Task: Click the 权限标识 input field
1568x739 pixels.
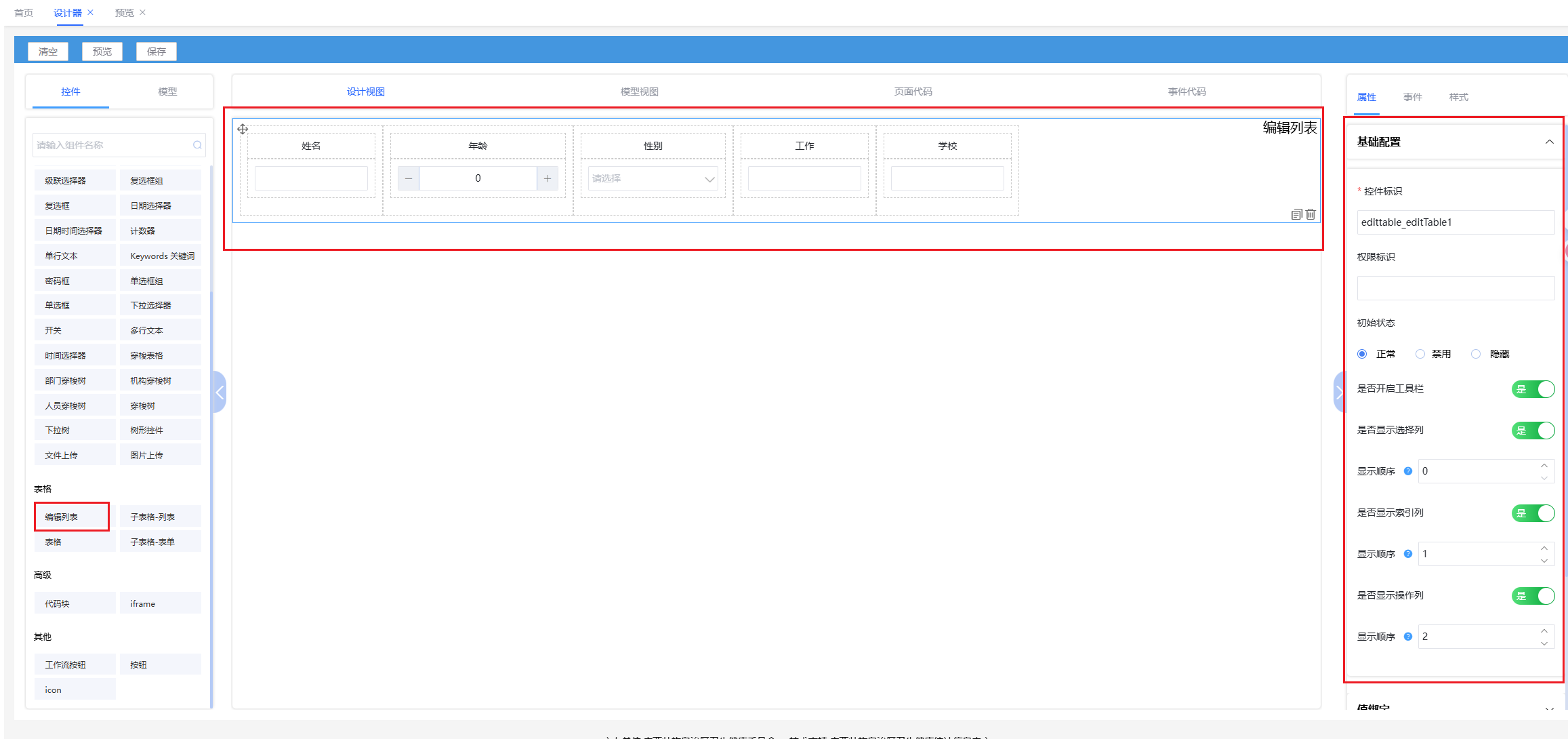Action: coord(1455,288)
